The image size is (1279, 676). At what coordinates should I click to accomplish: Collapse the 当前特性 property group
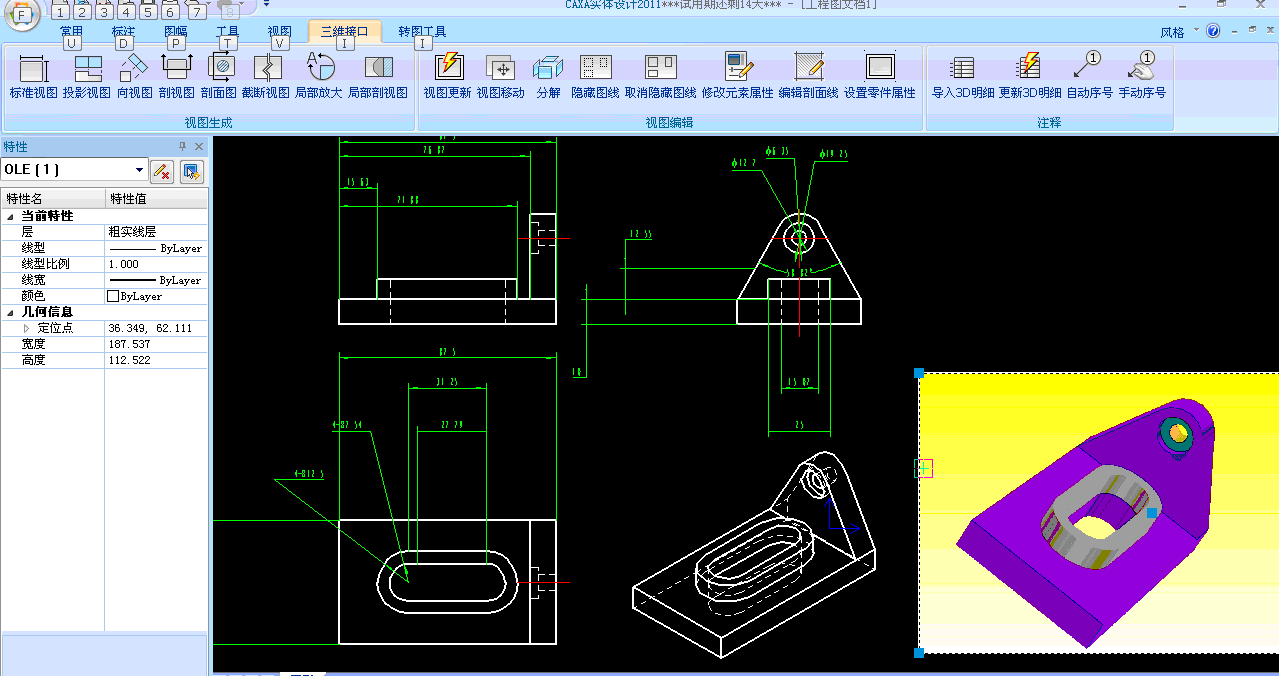coord(11,216)
